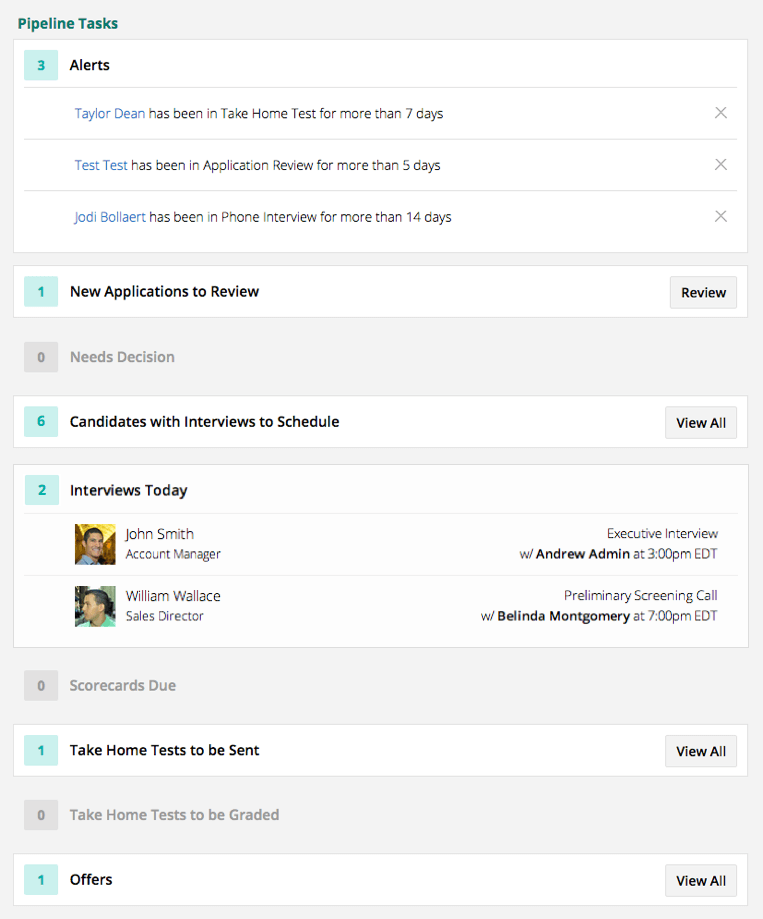Screen dimensions: 763x919
Task: Open Jodi Bollaert's candidate profile link
Action: [111, 218]
